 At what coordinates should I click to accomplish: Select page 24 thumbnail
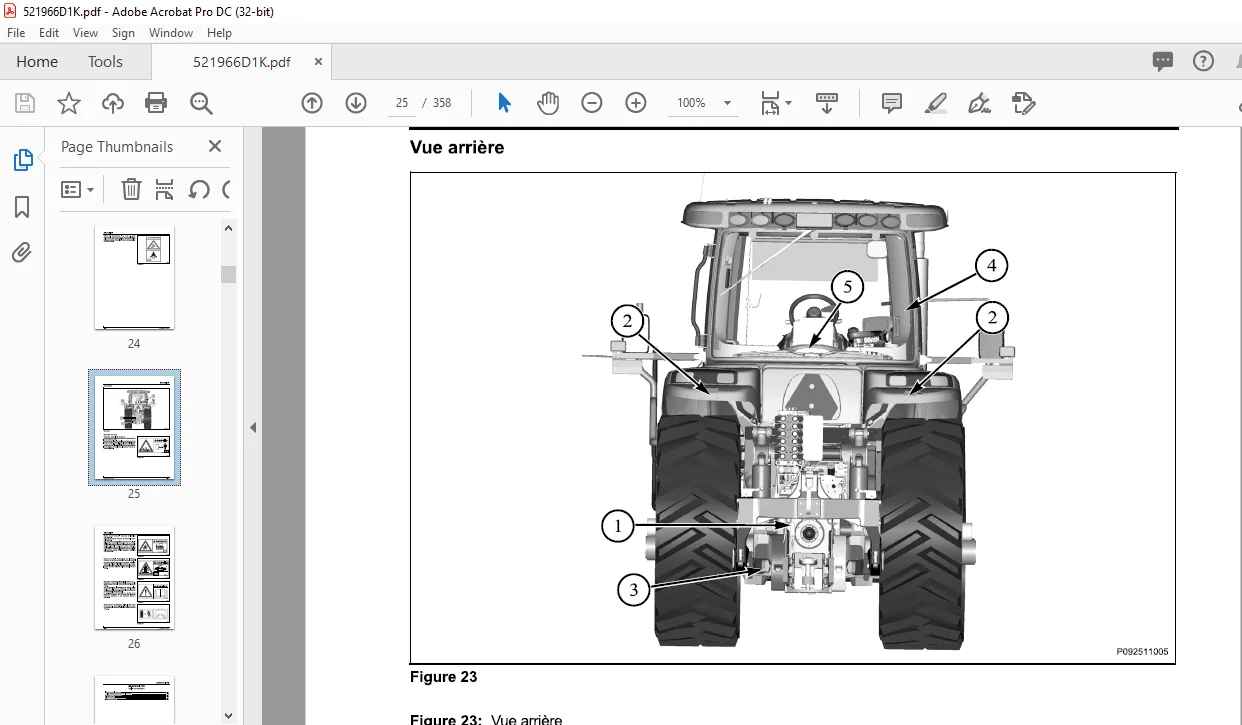[134, 278]
